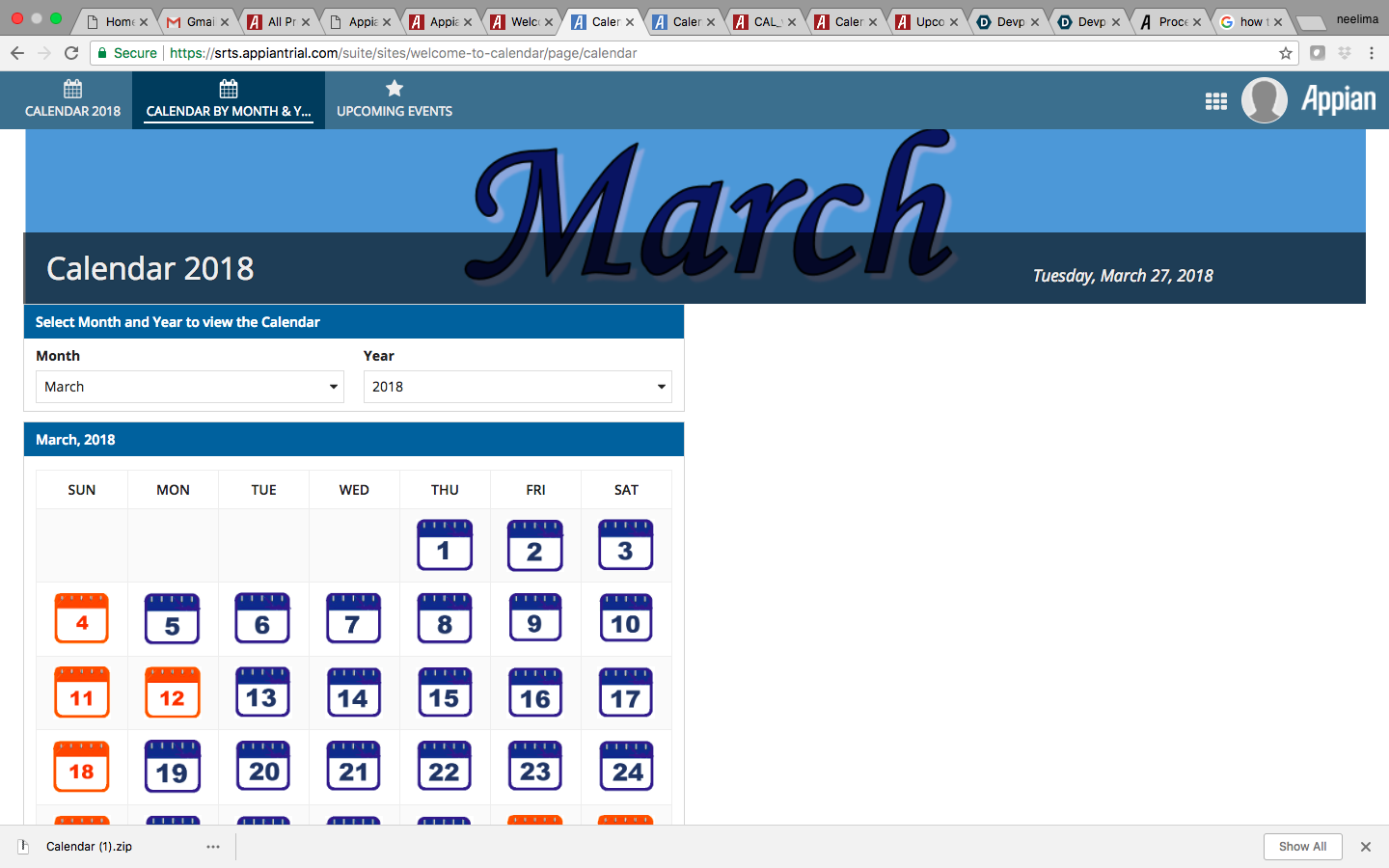1389x868 pixels.
Task: Reload the page using the refresh icon
Action: (x=70, y=54)
